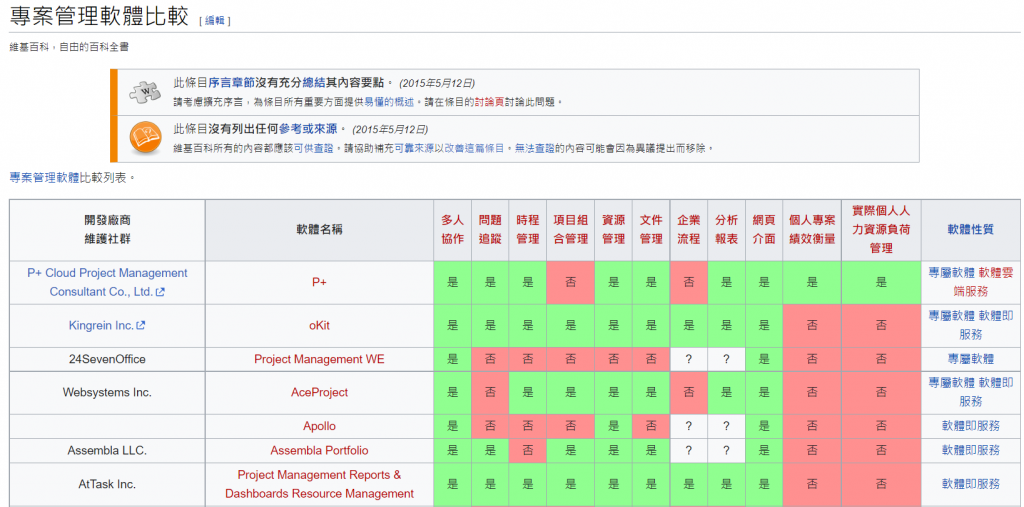This screenshot has width=1024, height=507.
Task: Click the 改善這篇條目 link
Action: pyautogui.click(x=475, y=148)
